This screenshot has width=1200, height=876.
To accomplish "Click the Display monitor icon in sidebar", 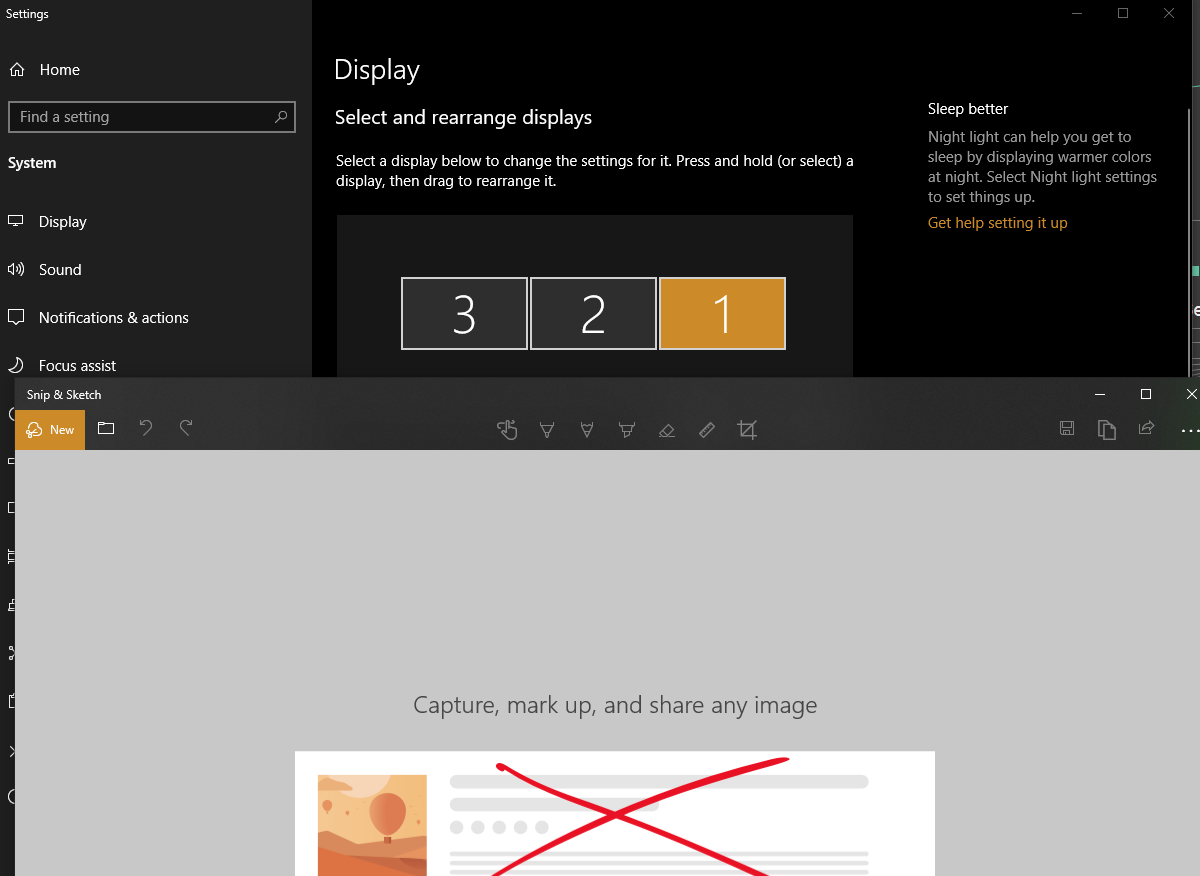I will (16, 221).
